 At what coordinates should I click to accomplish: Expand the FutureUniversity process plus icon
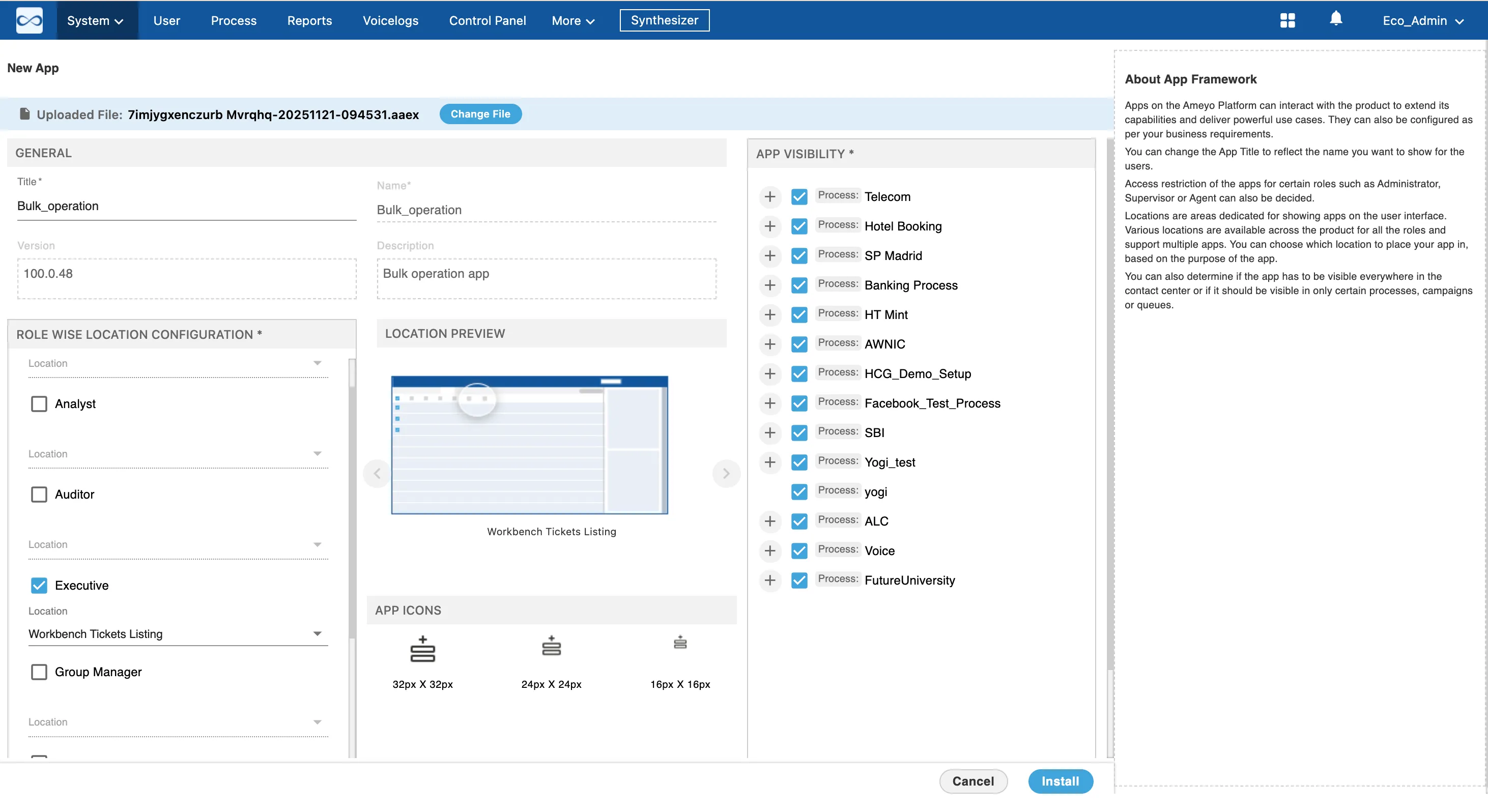769,580
